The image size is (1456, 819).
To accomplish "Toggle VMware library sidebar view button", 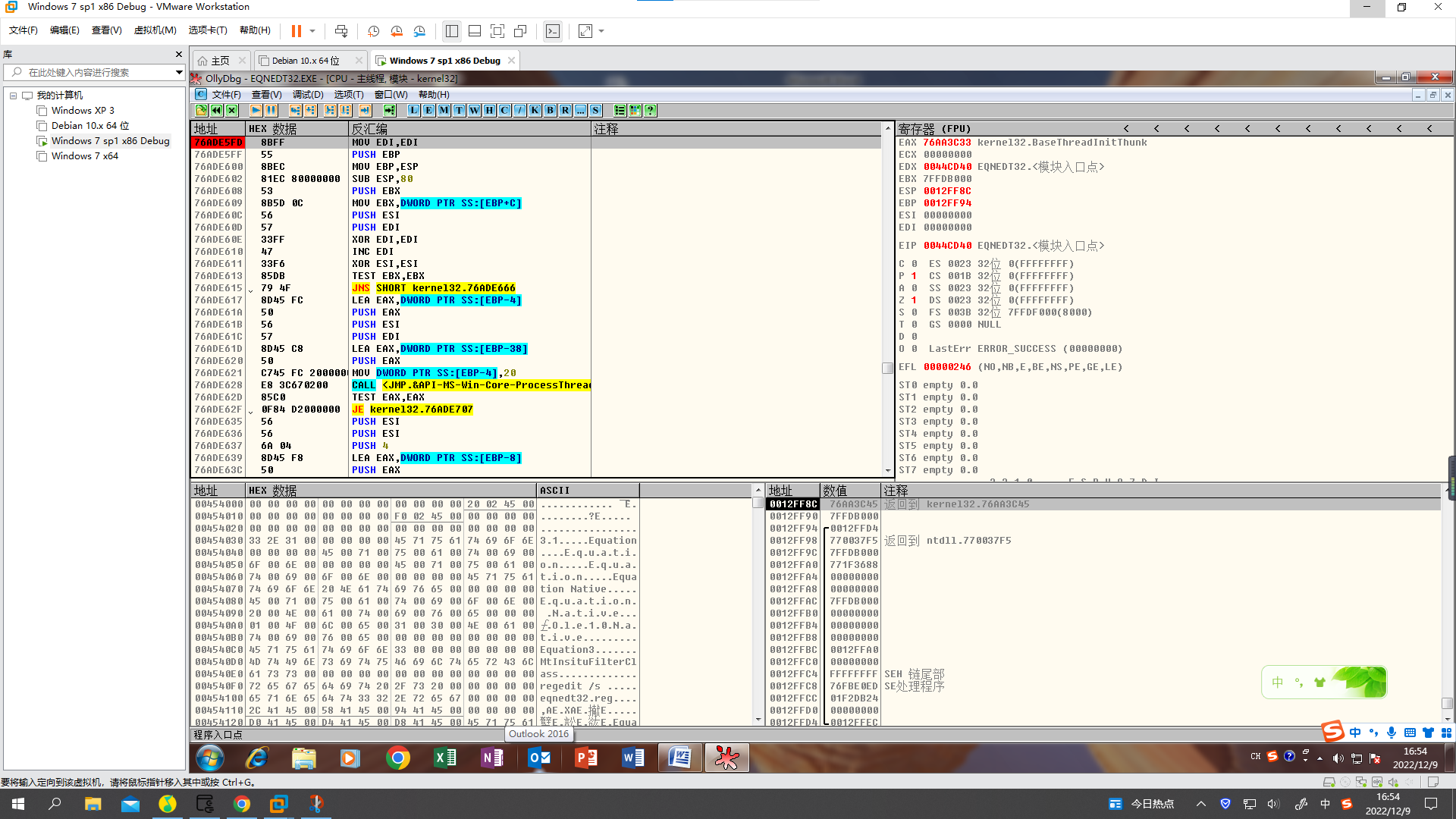I will [452, 31].
